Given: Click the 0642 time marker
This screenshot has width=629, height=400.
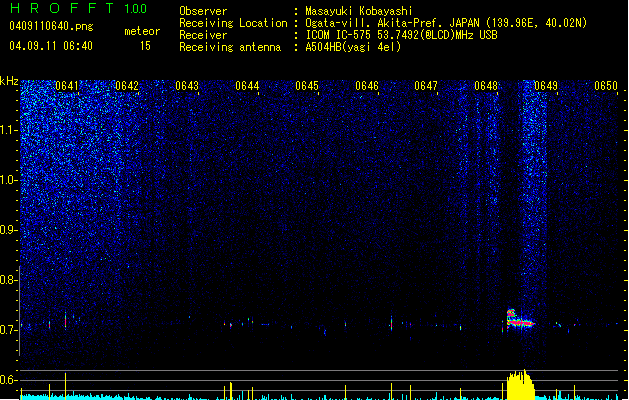Looking at the screenshot, I should pyautogui.click(x=127, y=86).
